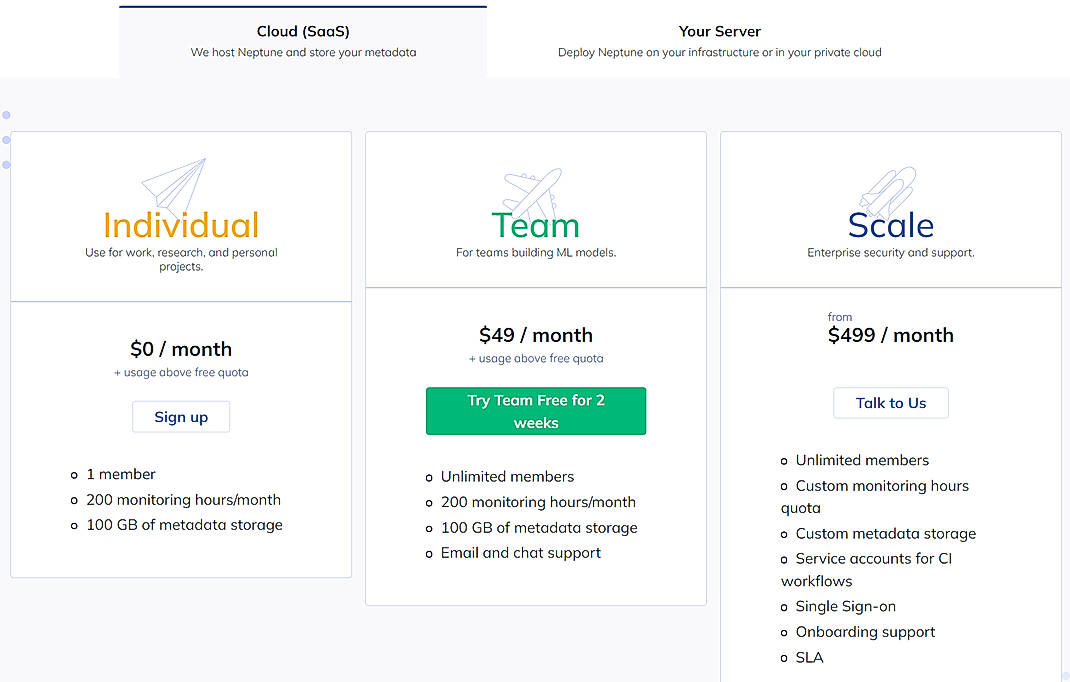Click the $49 / month price text
1070x682 pixels.
coord(536,334)
